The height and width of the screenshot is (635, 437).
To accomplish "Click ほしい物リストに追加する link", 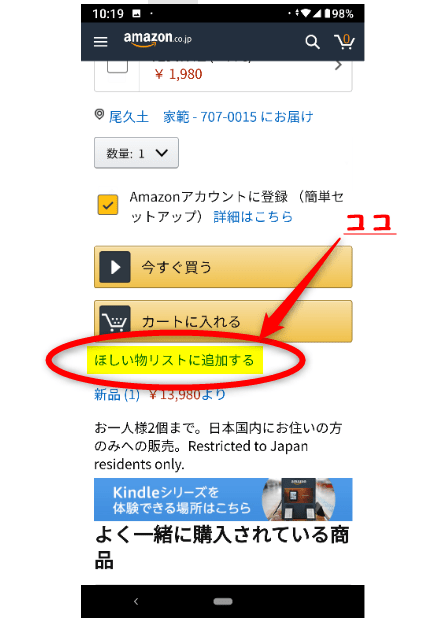I will coord(174,360).
